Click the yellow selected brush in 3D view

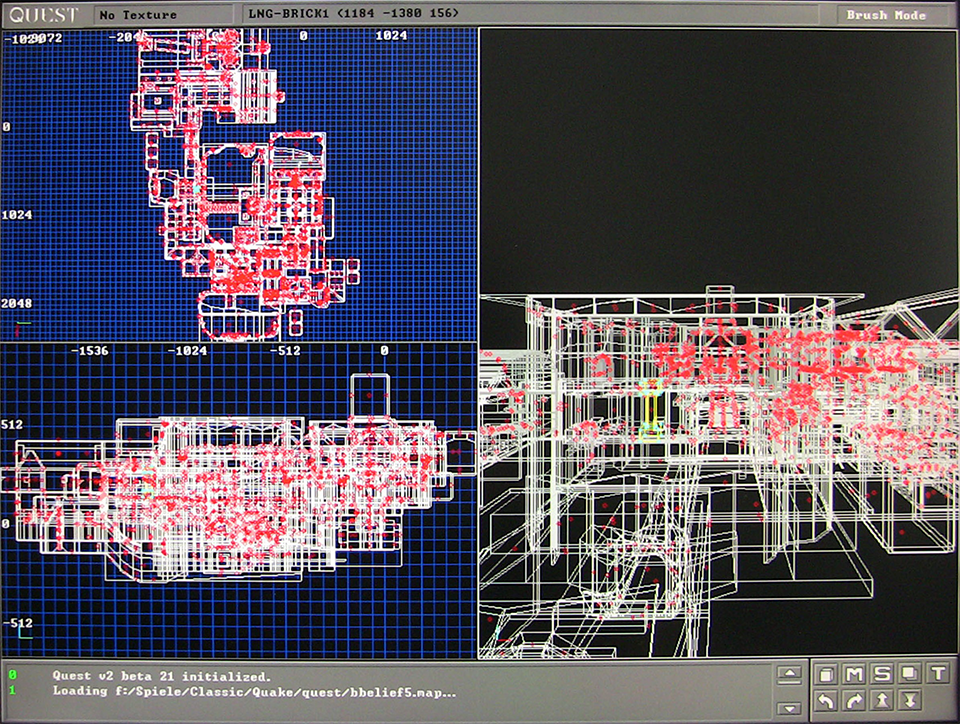[x=651, y=410]
